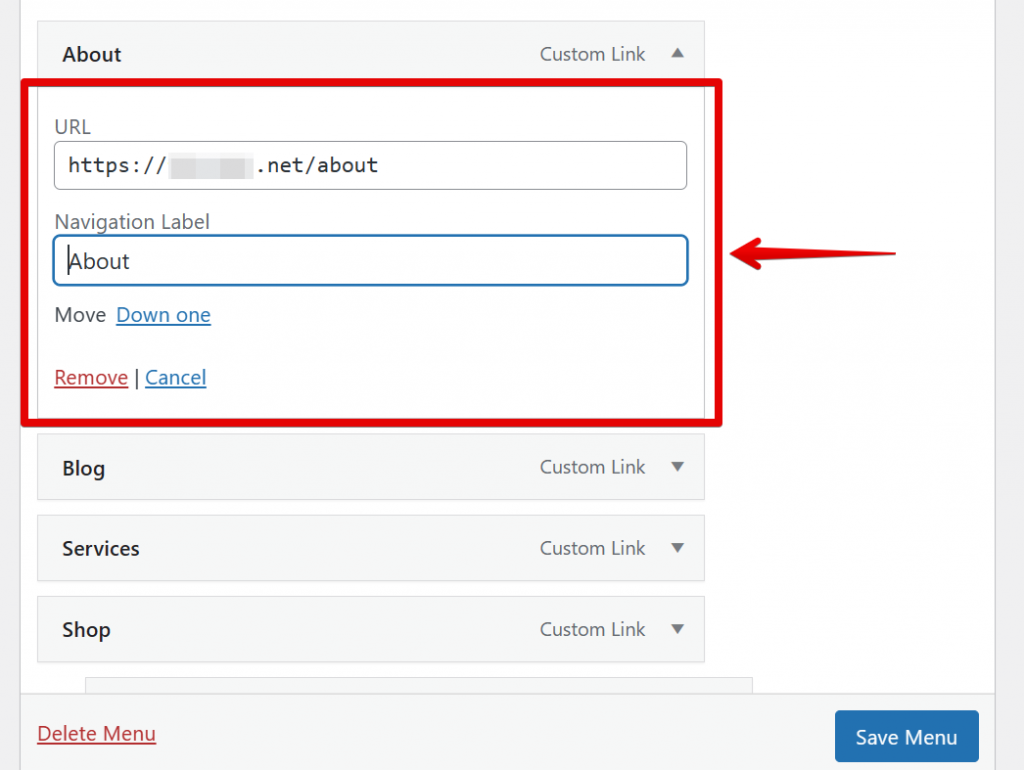Click the chevron arrow next to Services
The height and width of the screenshot is (770, 1024).
(x=677, y=548)
